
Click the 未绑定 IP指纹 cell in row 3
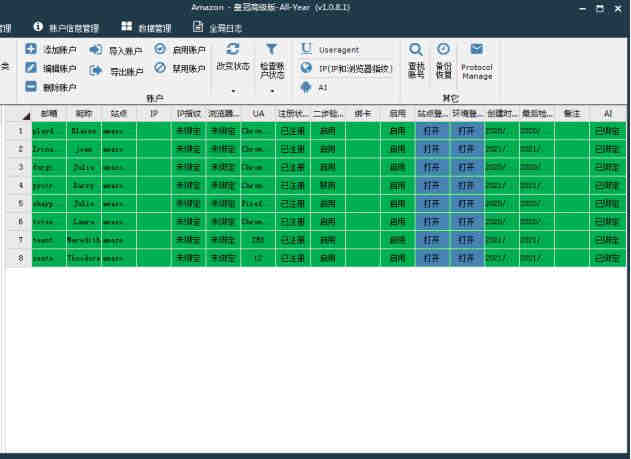pyautogui.click(x=189, y=167)
